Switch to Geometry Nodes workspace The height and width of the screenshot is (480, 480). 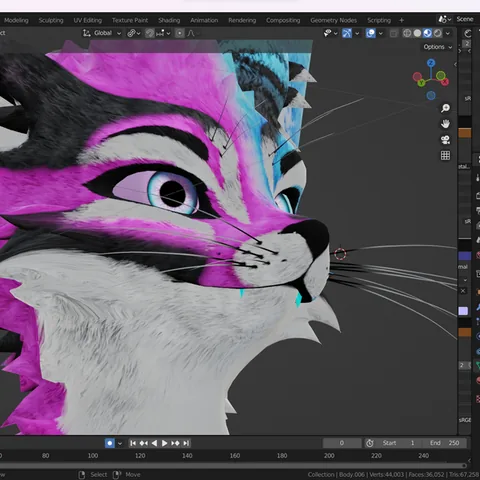[x=333, y=20]
